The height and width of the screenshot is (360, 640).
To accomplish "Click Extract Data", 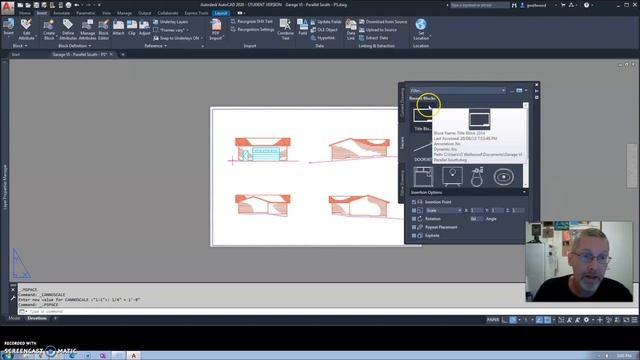I will coord(374,38).
